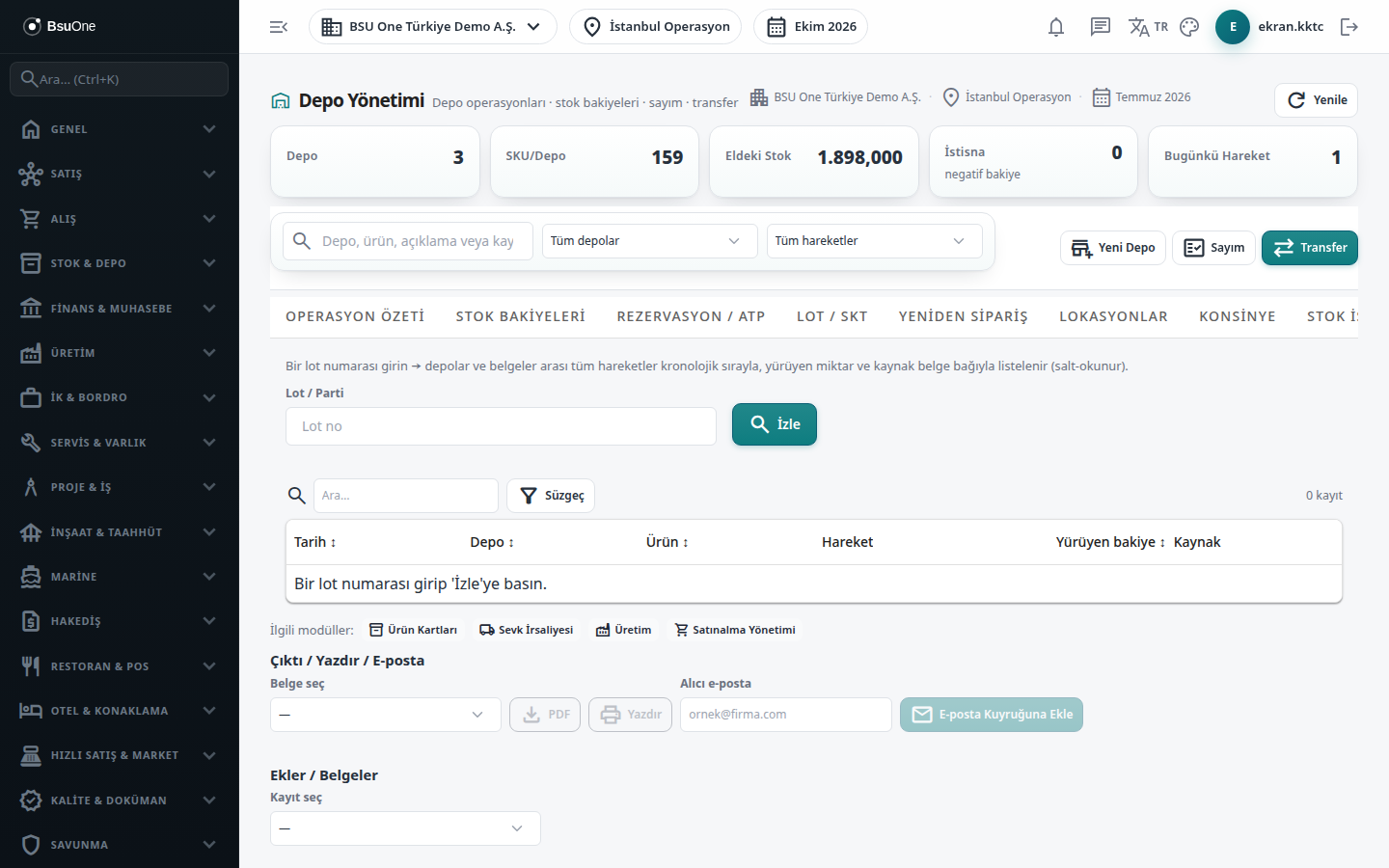The width and height of the screenshot is (1389, 868).
Task: Switch language via the TR translate icon
Action: (1148, 27)
